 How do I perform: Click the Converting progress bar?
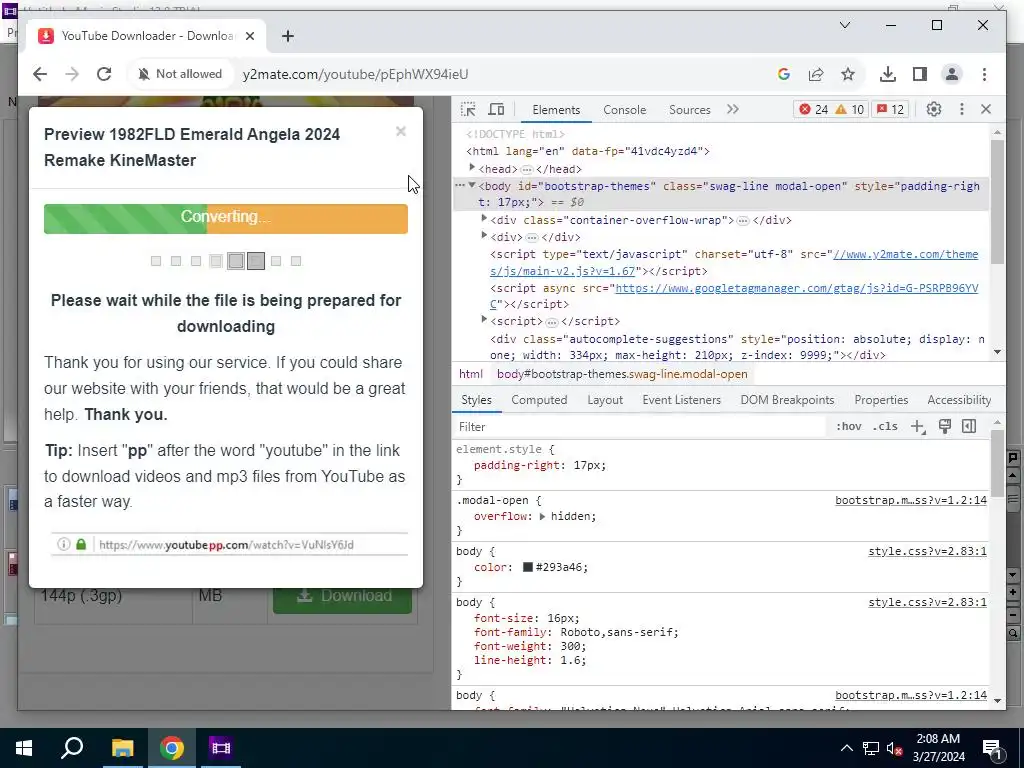coord(226,219)
